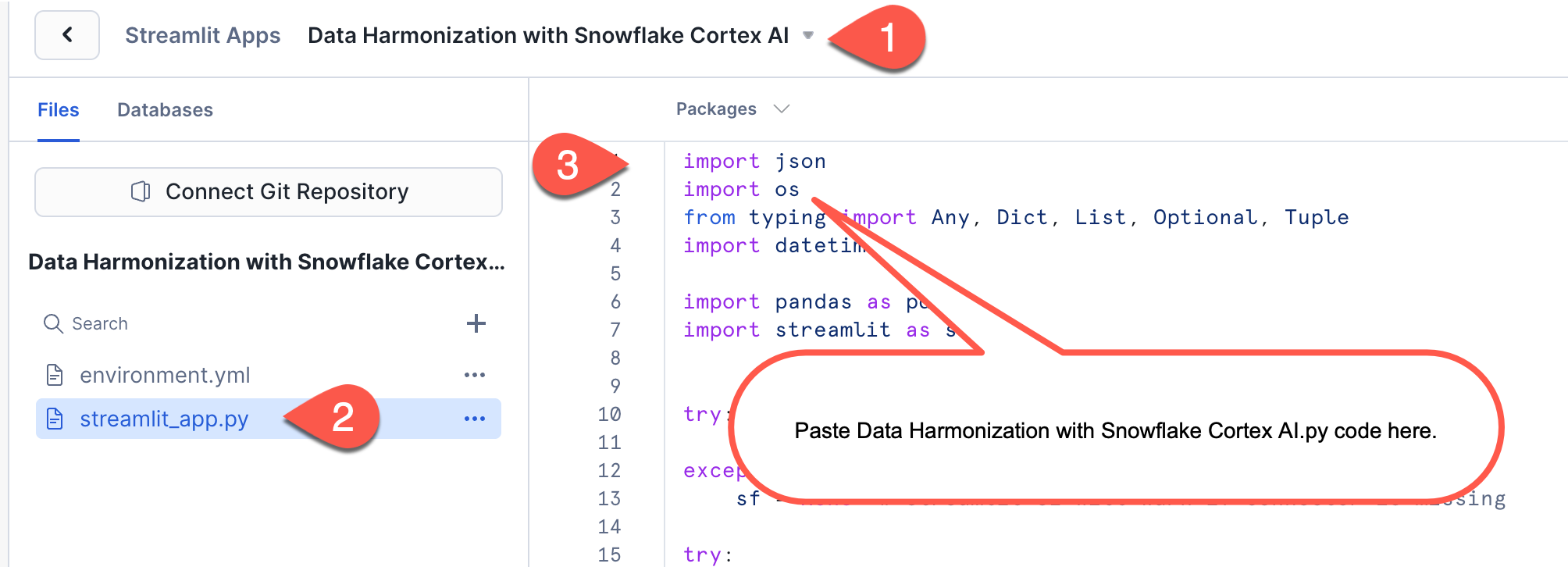Switch to the Files tab
Image resolution: width=1568 pixels, height=567 pixels.
click(x=59, y=110)
